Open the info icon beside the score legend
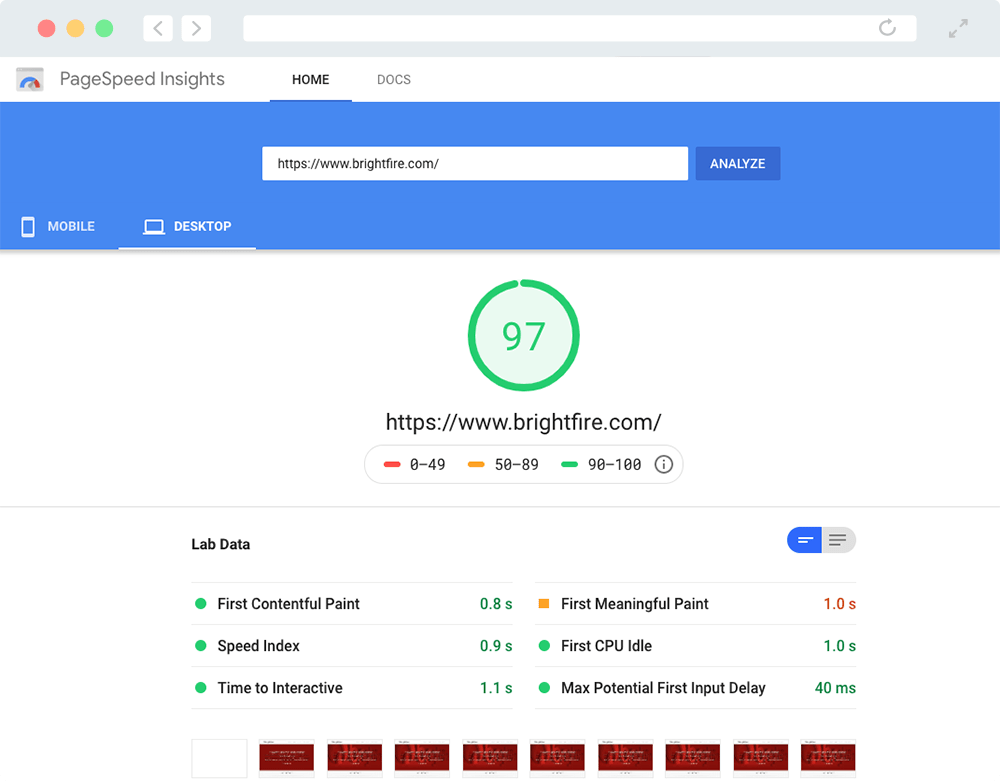1000x781 pixels. tap(663, 464)
